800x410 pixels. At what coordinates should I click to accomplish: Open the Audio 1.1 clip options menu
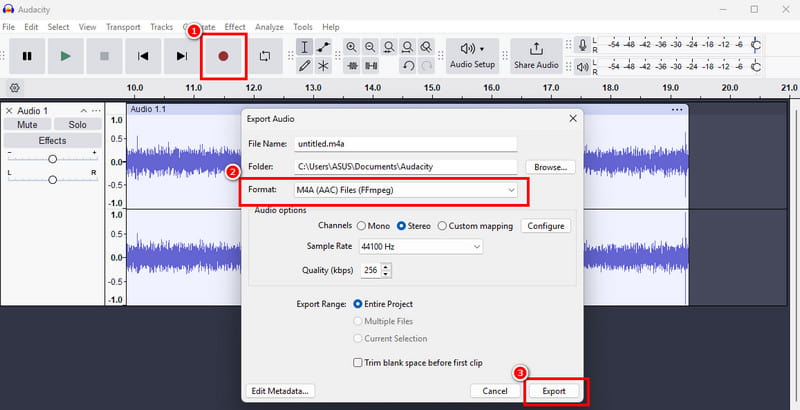677,110
